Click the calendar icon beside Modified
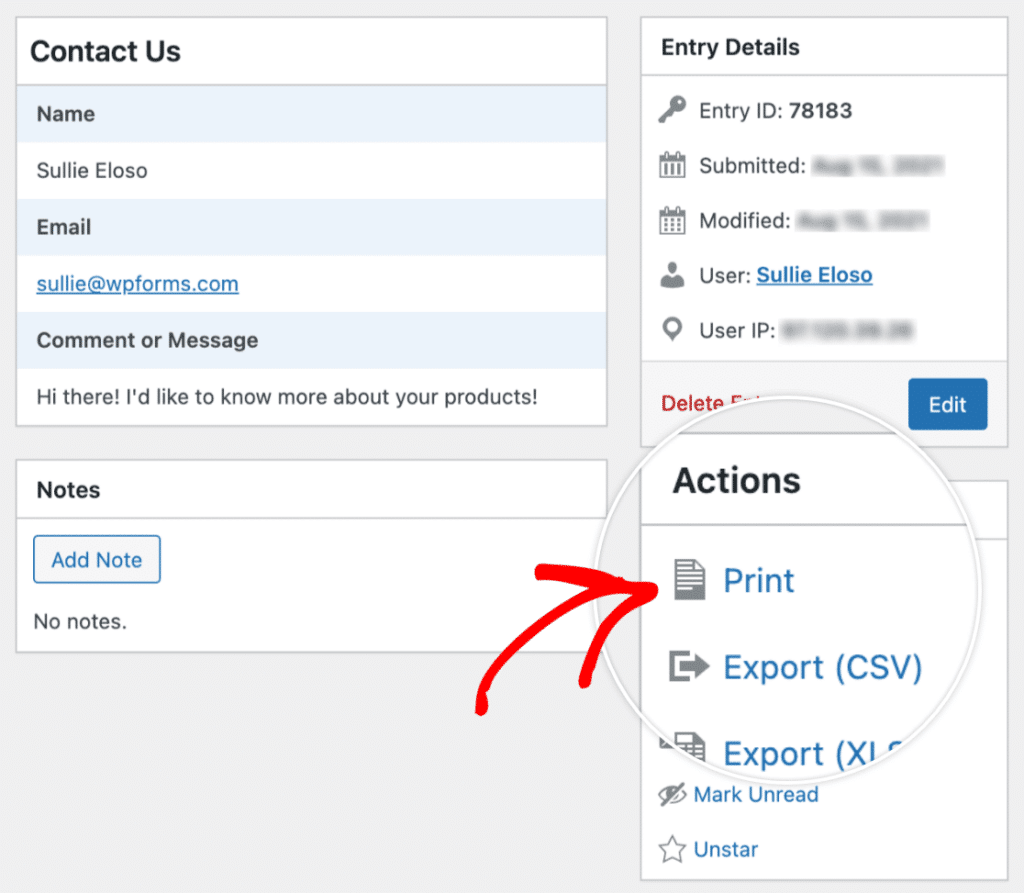Screen dimensions: 1024x893 [675, 220]
